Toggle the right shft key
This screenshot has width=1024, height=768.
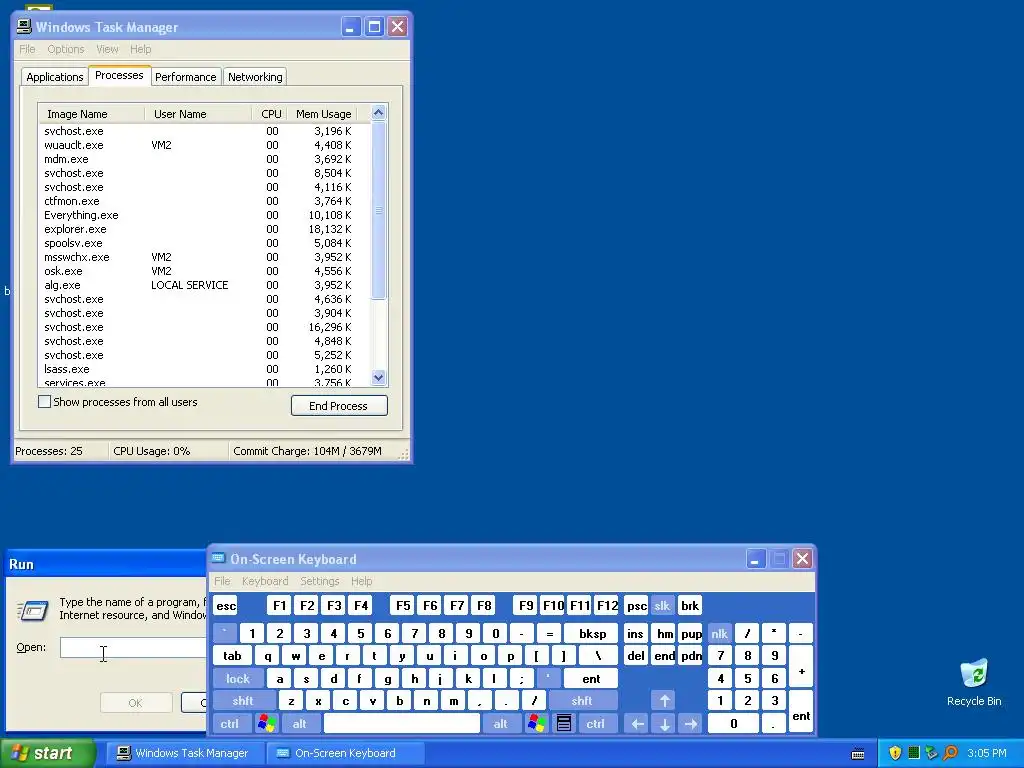[582, 701]
